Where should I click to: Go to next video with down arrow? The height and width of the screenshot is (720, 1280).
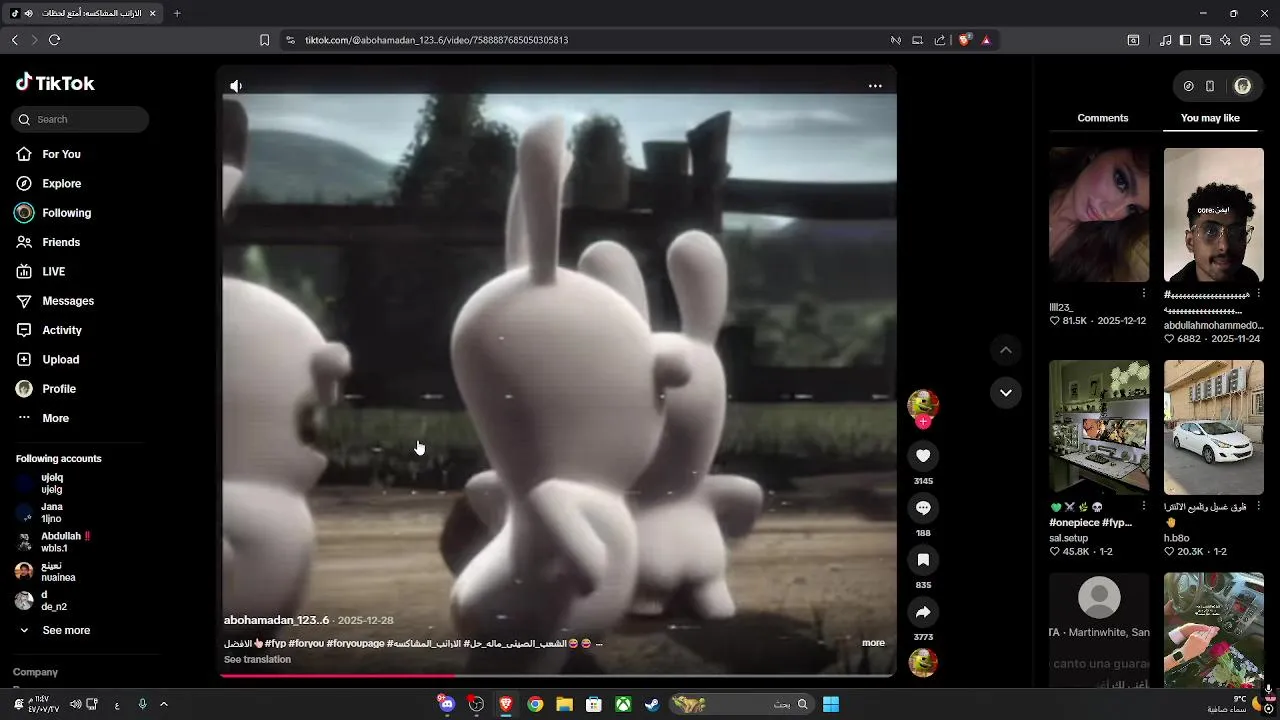point(1006,393)
